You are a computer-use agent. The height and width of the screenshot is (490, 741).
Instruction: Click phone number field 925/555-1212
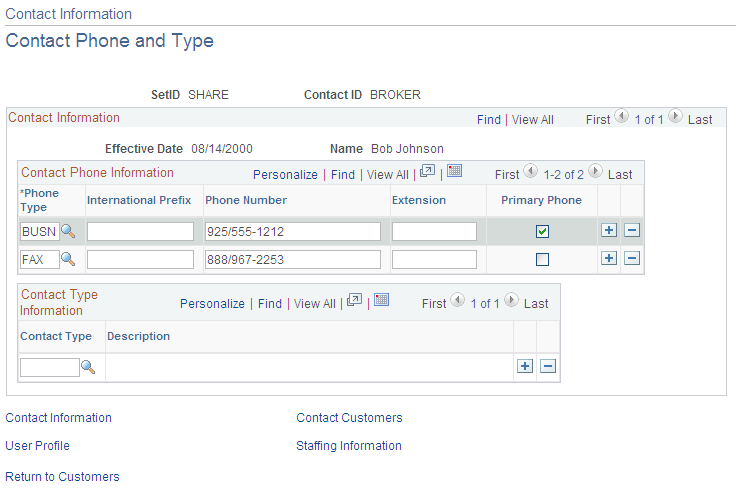pos(293,232)
